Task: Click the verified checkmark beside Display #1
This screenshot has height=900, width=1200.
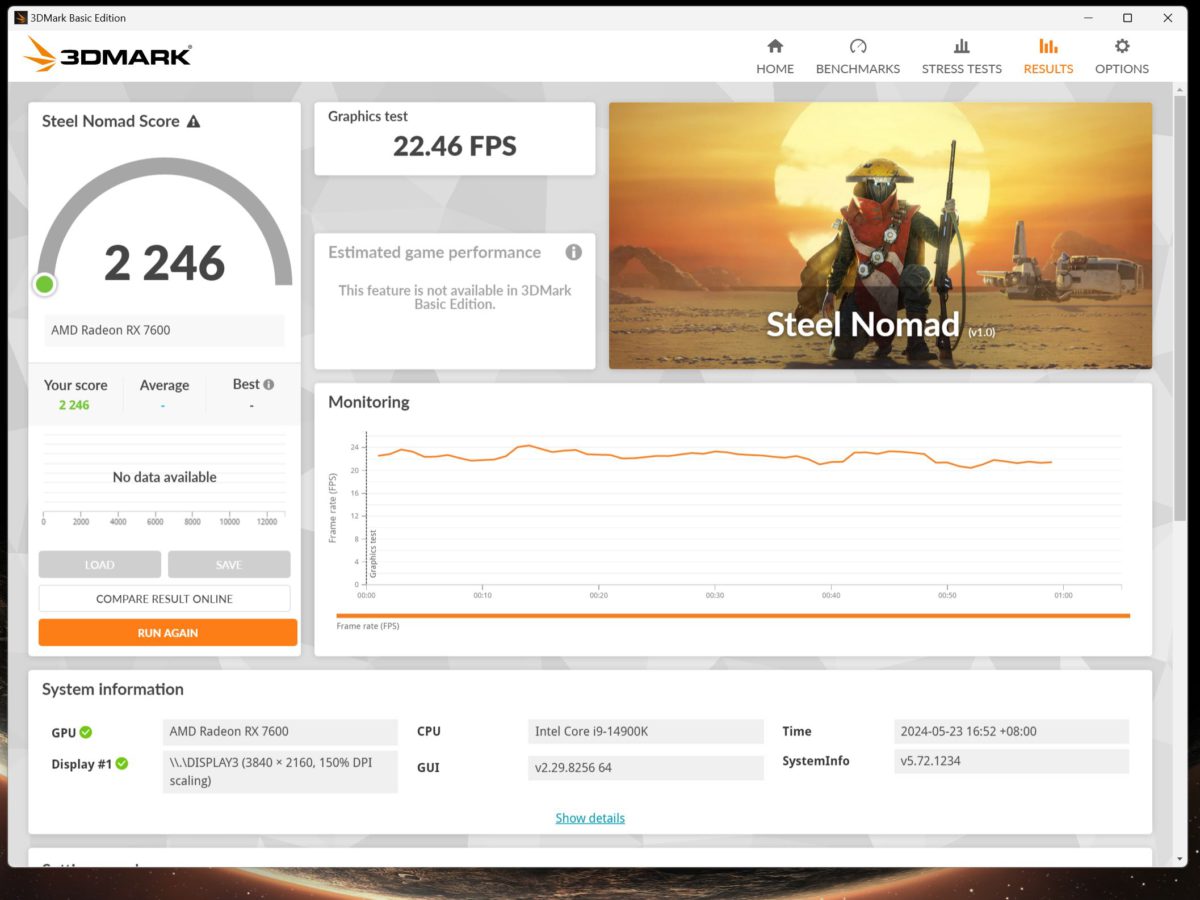Action: click(122, 763)
